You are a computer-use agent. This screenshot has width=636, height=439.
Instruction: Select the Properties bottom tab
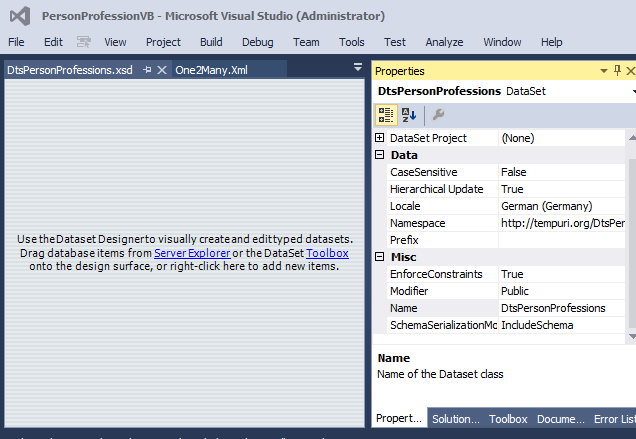tap(399, 418)
